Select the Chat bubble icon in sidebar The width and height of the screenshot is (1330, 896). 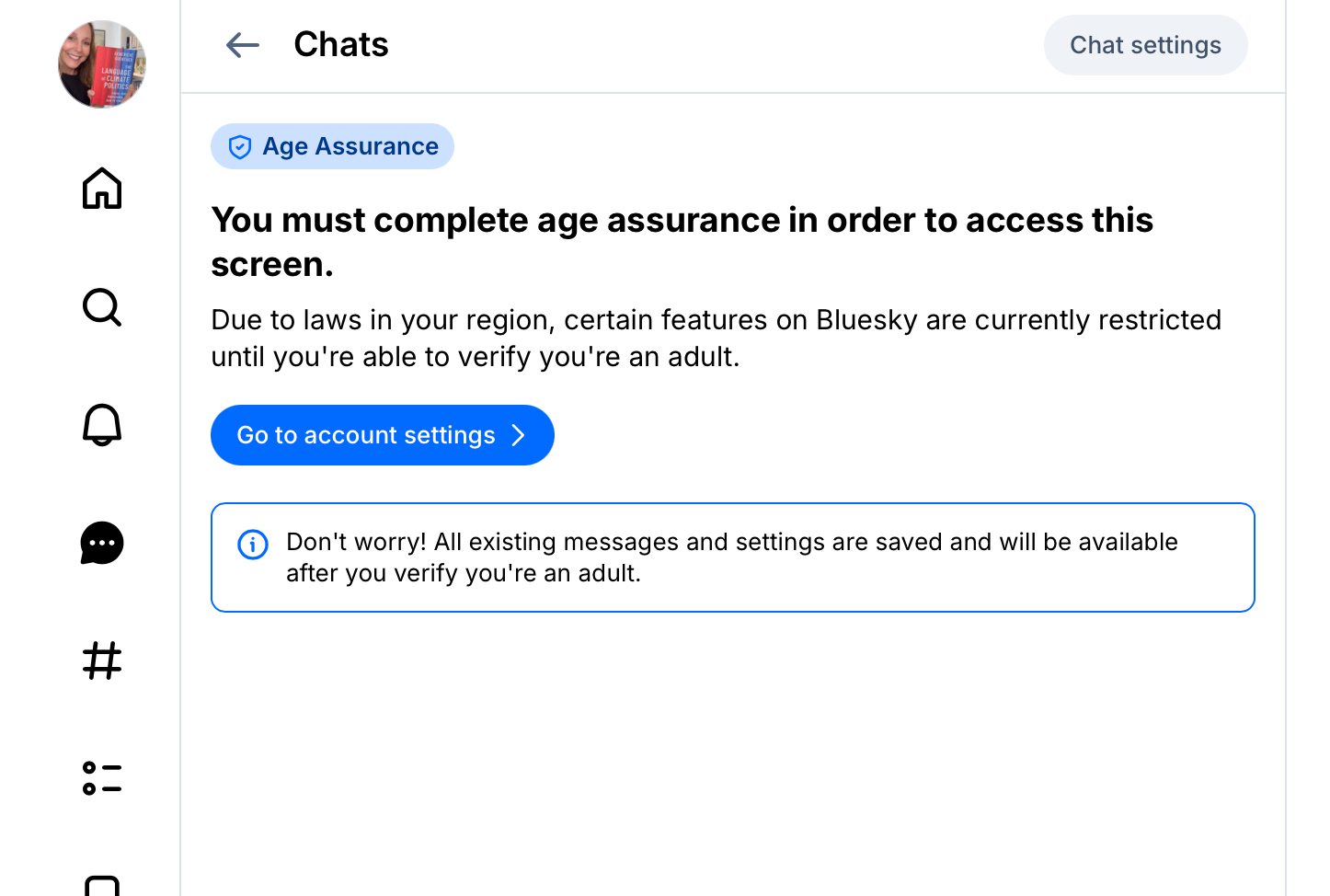(102, 543)
